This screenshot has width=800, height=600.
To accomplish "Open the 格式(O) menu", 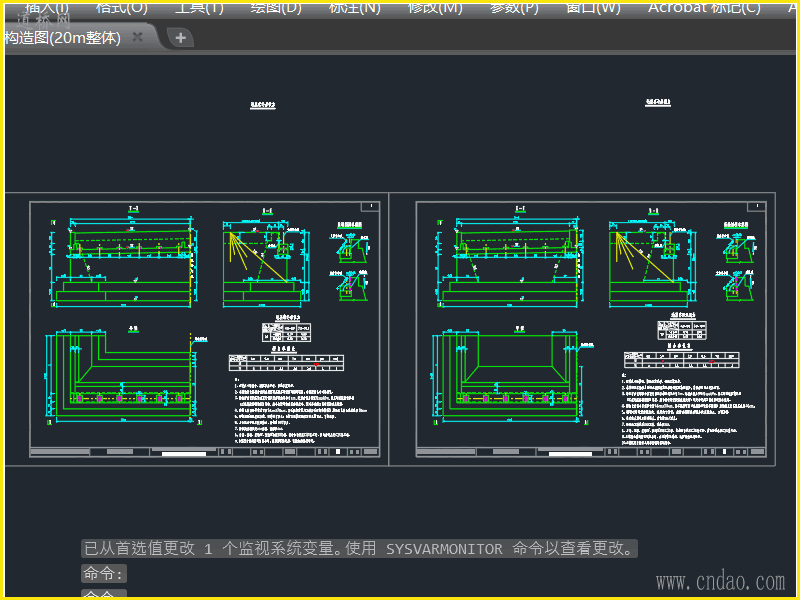I will pos(121,7).
